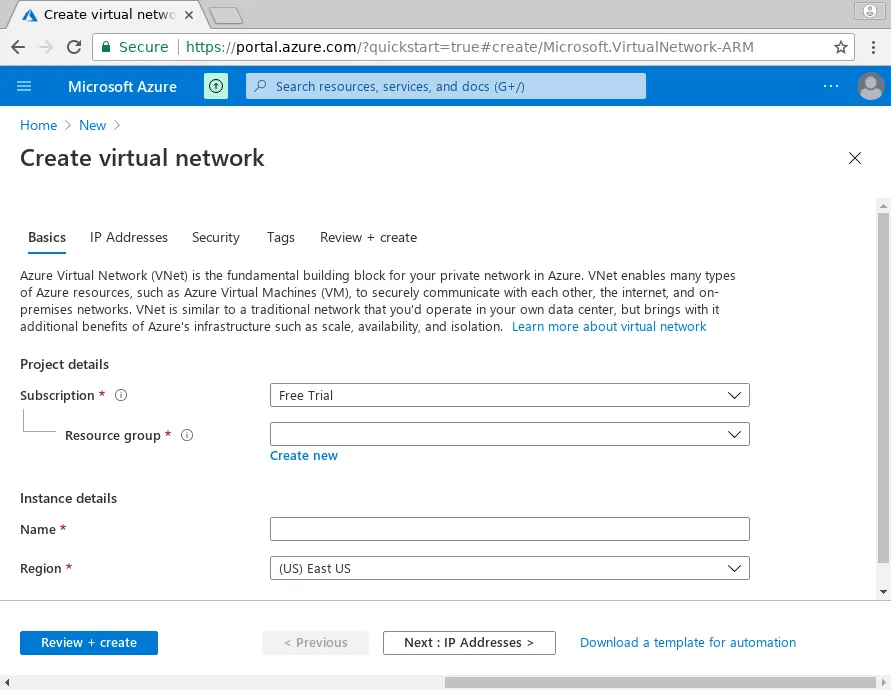Click the browser back arrow

pyautogui.click(x=18, y=47)
